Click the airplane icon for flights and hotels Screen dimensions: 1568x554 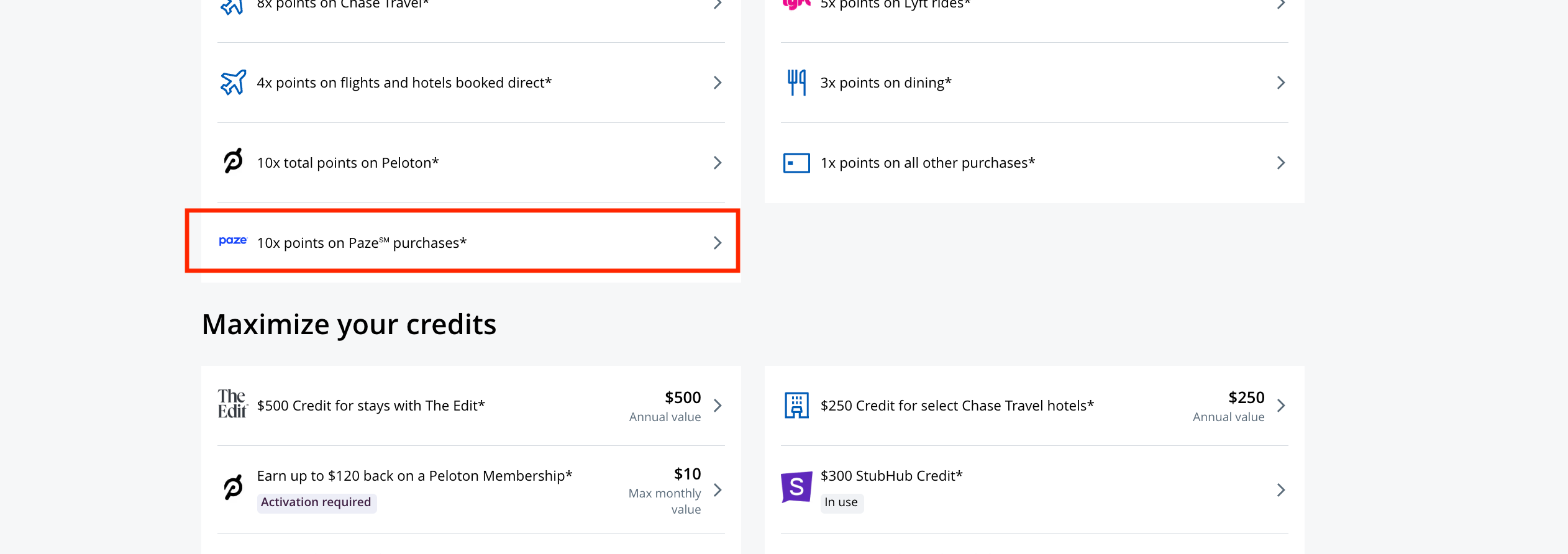pyautogui.click(x=233, y=83)
